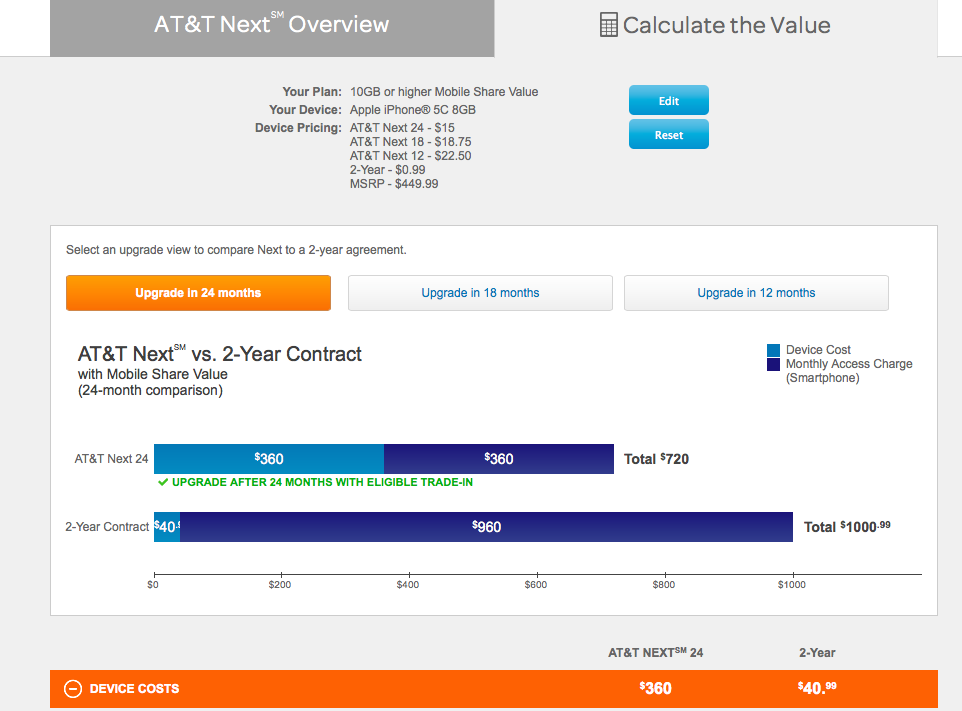Click the 'AT&T NEXT 24' column header

655,653
